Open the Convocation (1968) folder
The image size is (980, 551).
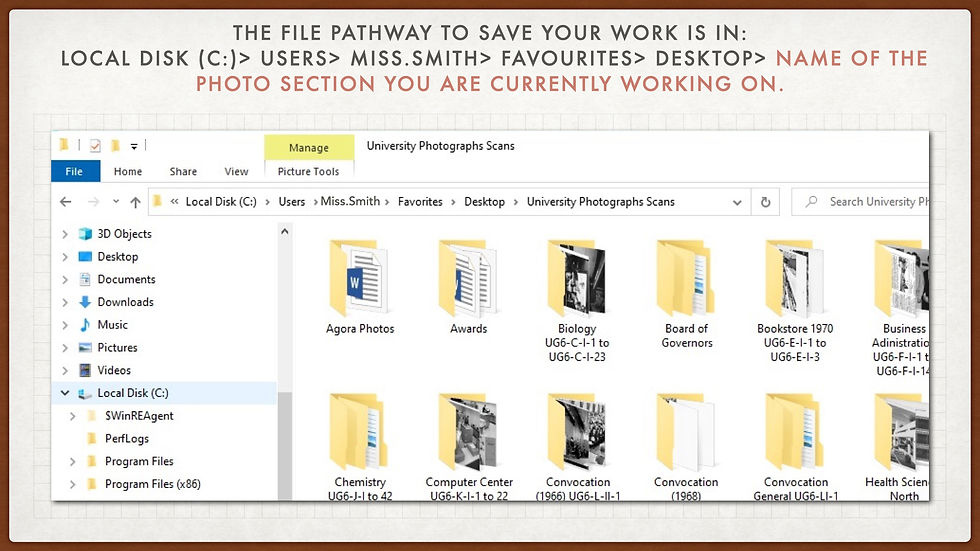tap(686, 447)
